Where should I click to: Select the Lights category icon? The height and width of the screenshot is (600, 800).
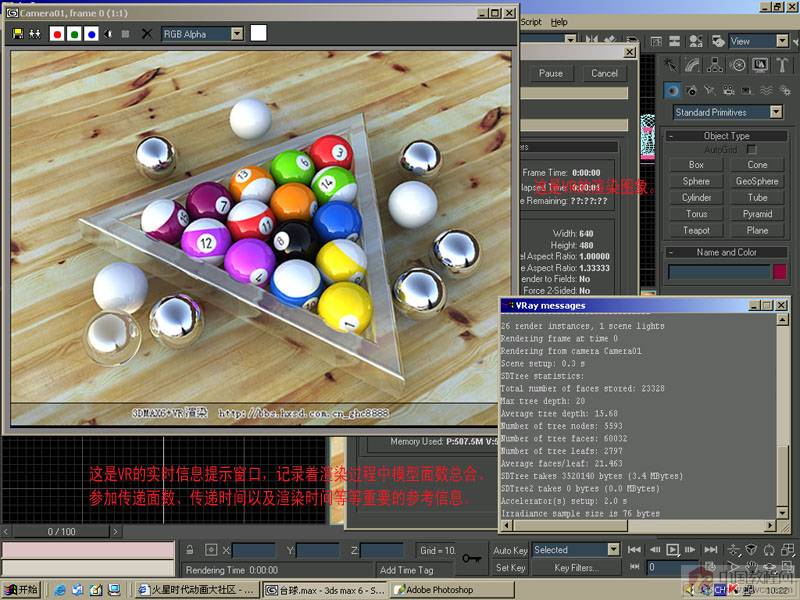[x=710, y=91]
